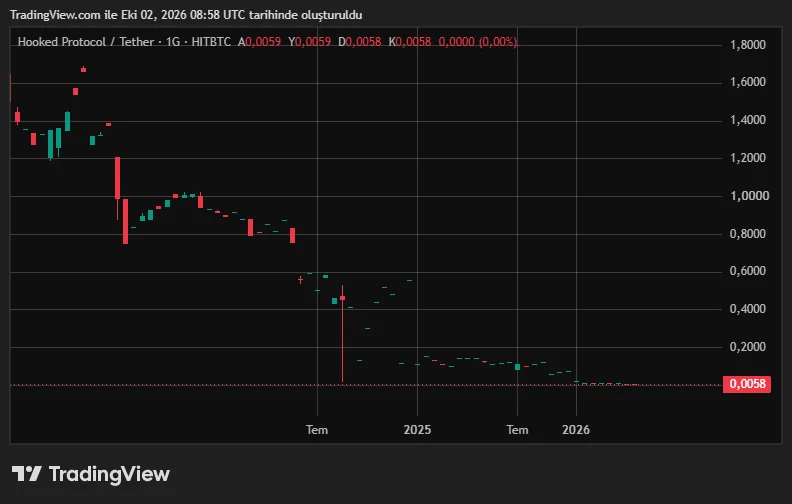
Task: Click the D0,0058 low value
Action: [x=359, y=42]
